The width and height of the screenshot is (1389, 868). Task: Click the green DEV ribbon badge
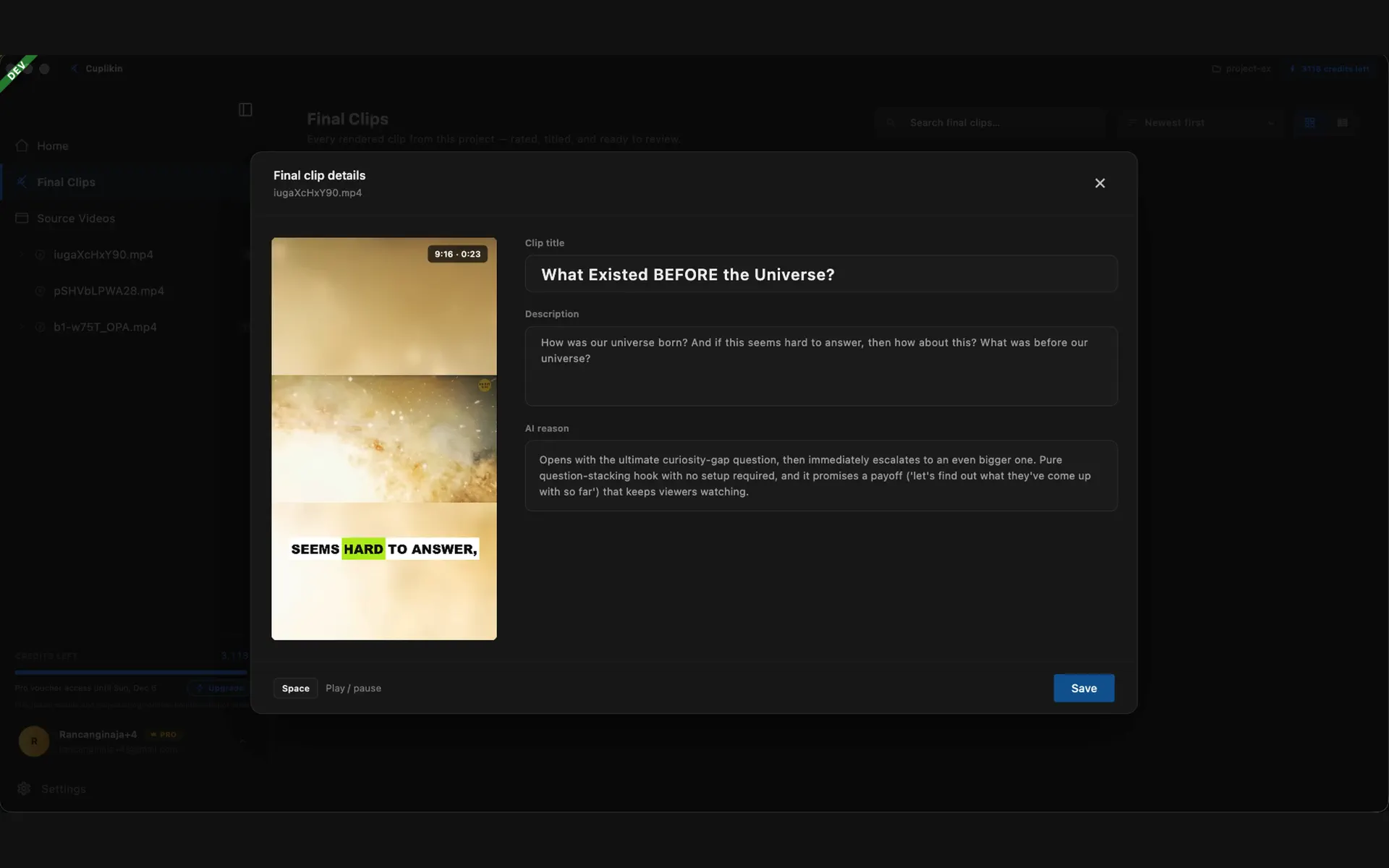coord(16,72)
